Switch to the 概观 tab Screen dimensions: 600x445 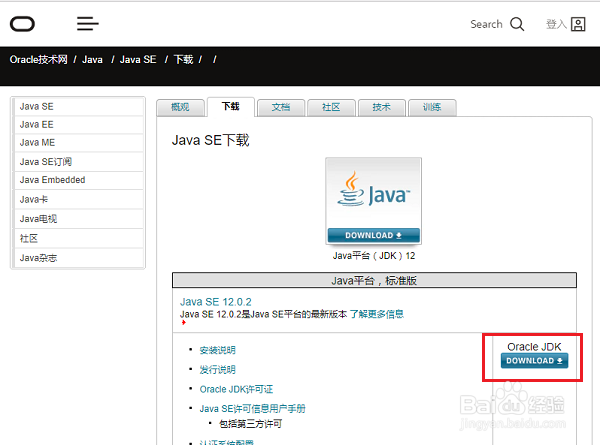tap(180, 107)
